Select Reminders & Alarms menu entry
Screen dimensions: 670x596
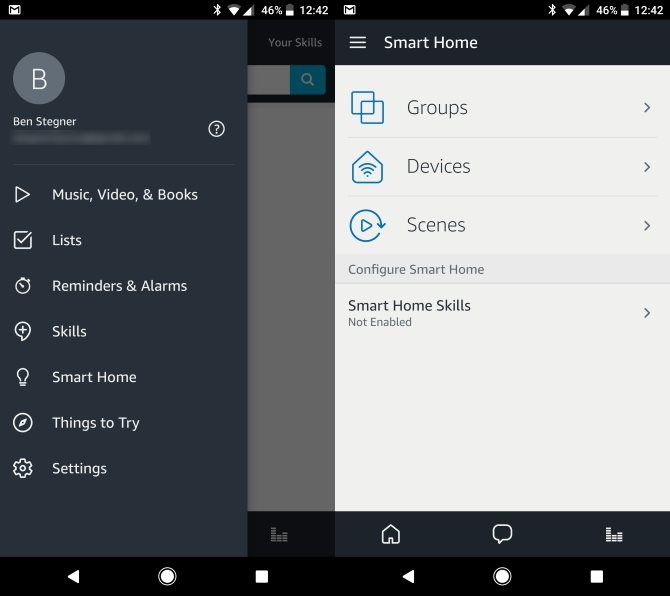[123, 285]
